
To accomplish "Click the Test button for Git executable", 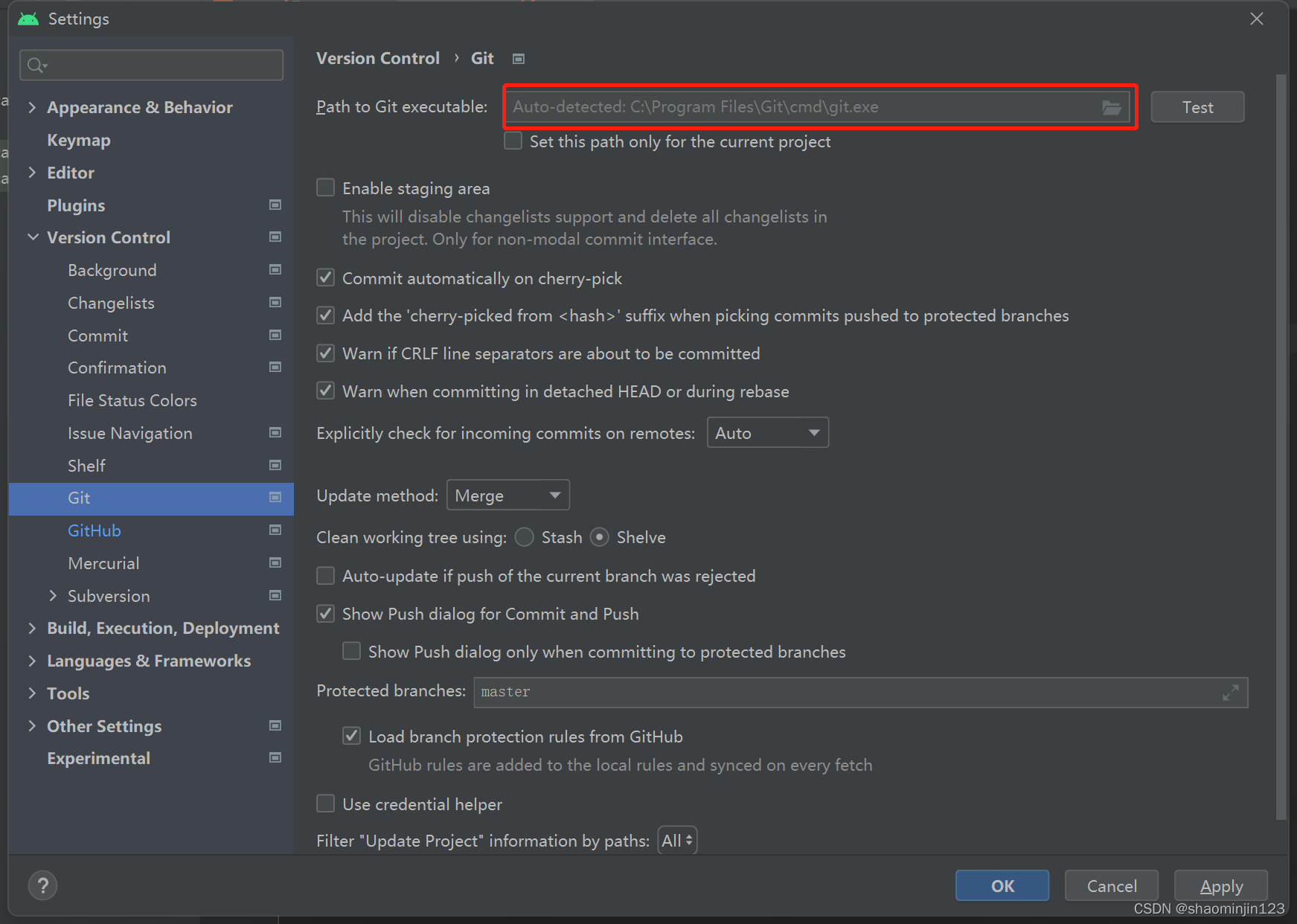I will pyautogui.click(x=1197, y=107).
